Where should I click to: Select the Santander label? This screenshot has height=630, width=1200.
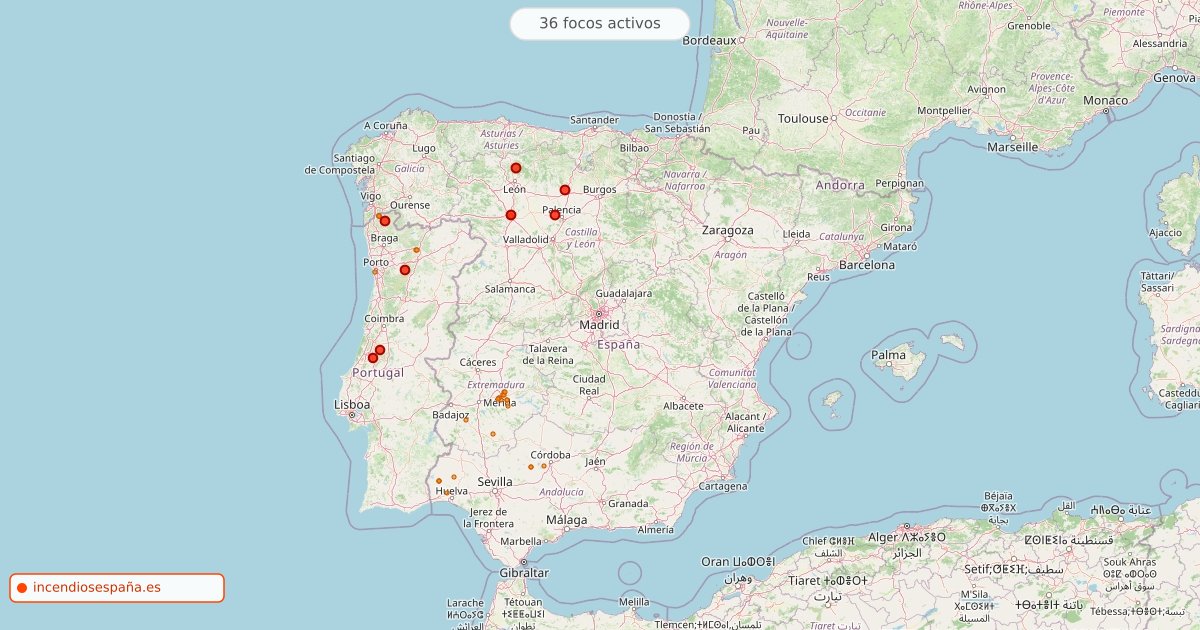(x=595, y=120)
